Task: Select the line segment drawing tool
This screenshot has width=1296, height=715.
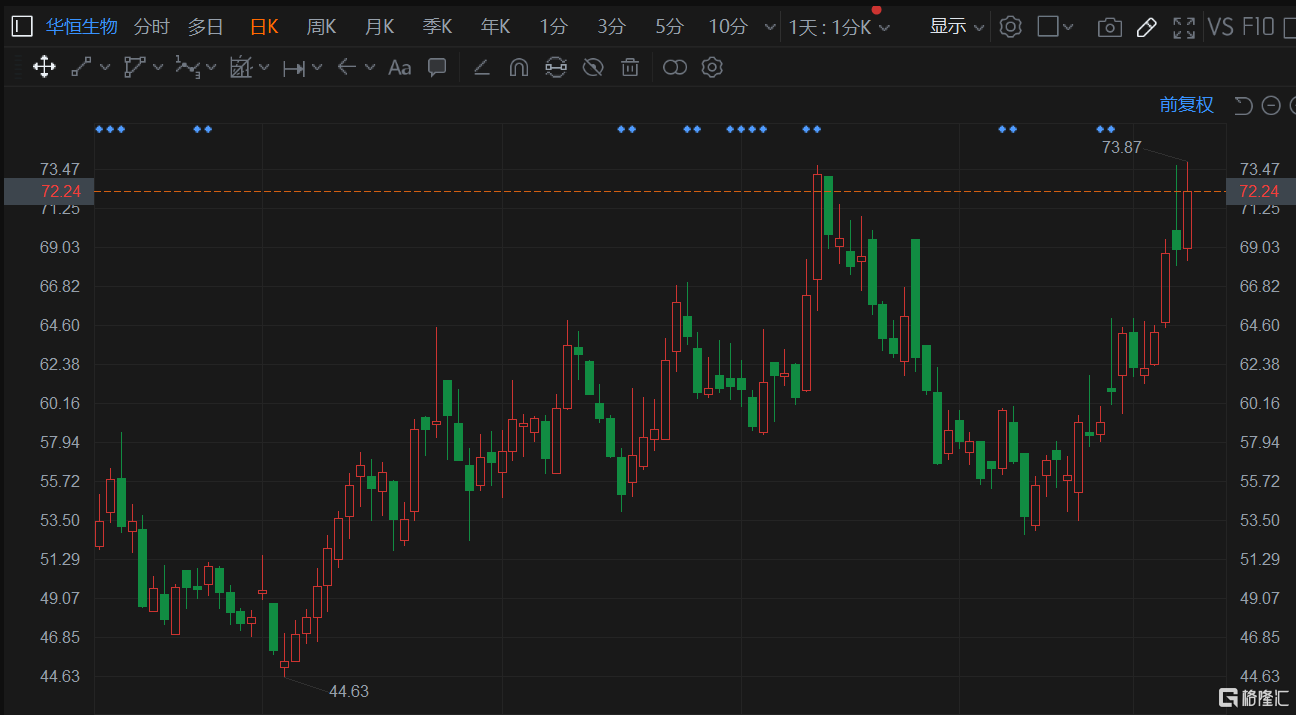Action: click(81, 67)
